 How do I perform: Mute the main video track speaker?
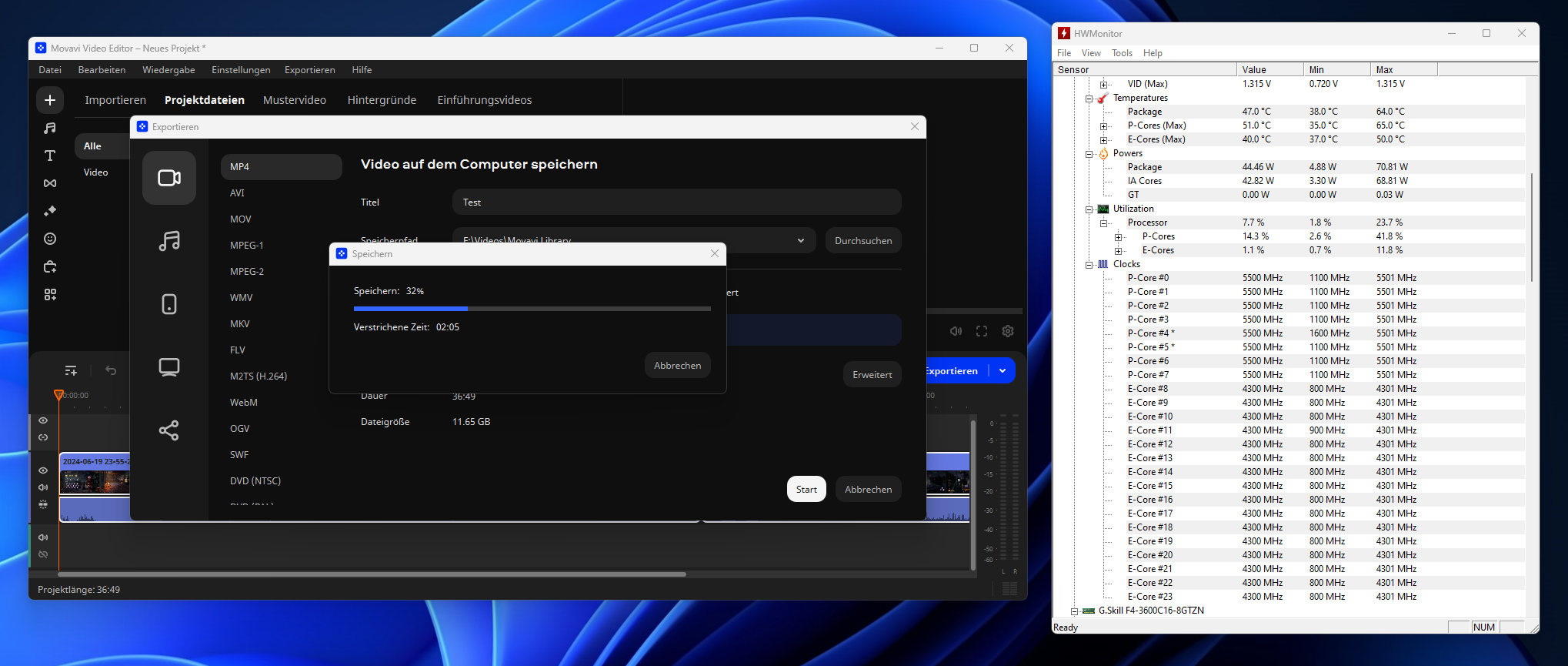pos(43,487)
